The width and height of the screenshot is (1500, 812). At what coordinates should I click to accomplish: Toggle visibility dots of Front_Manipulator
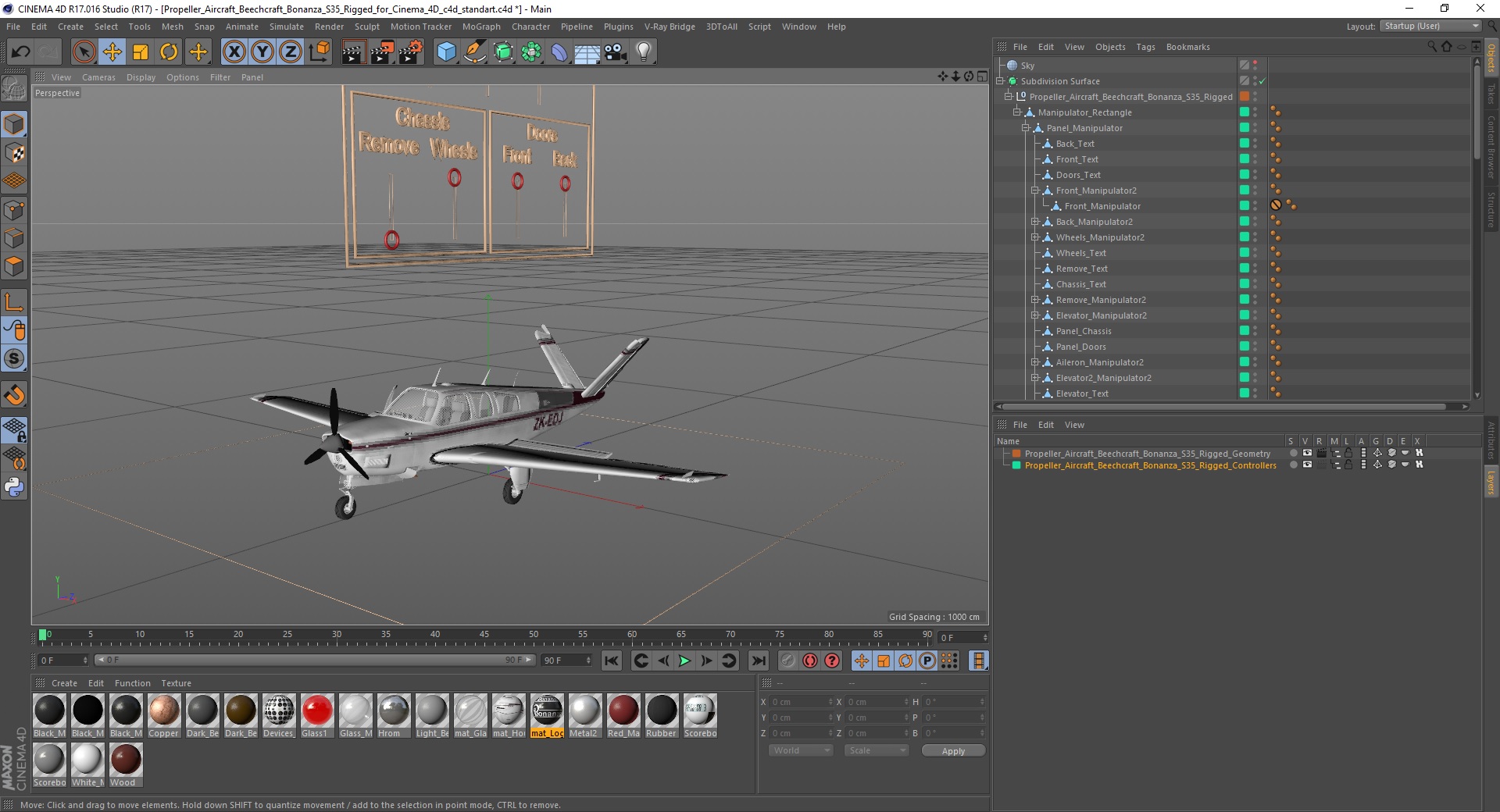1255,206
